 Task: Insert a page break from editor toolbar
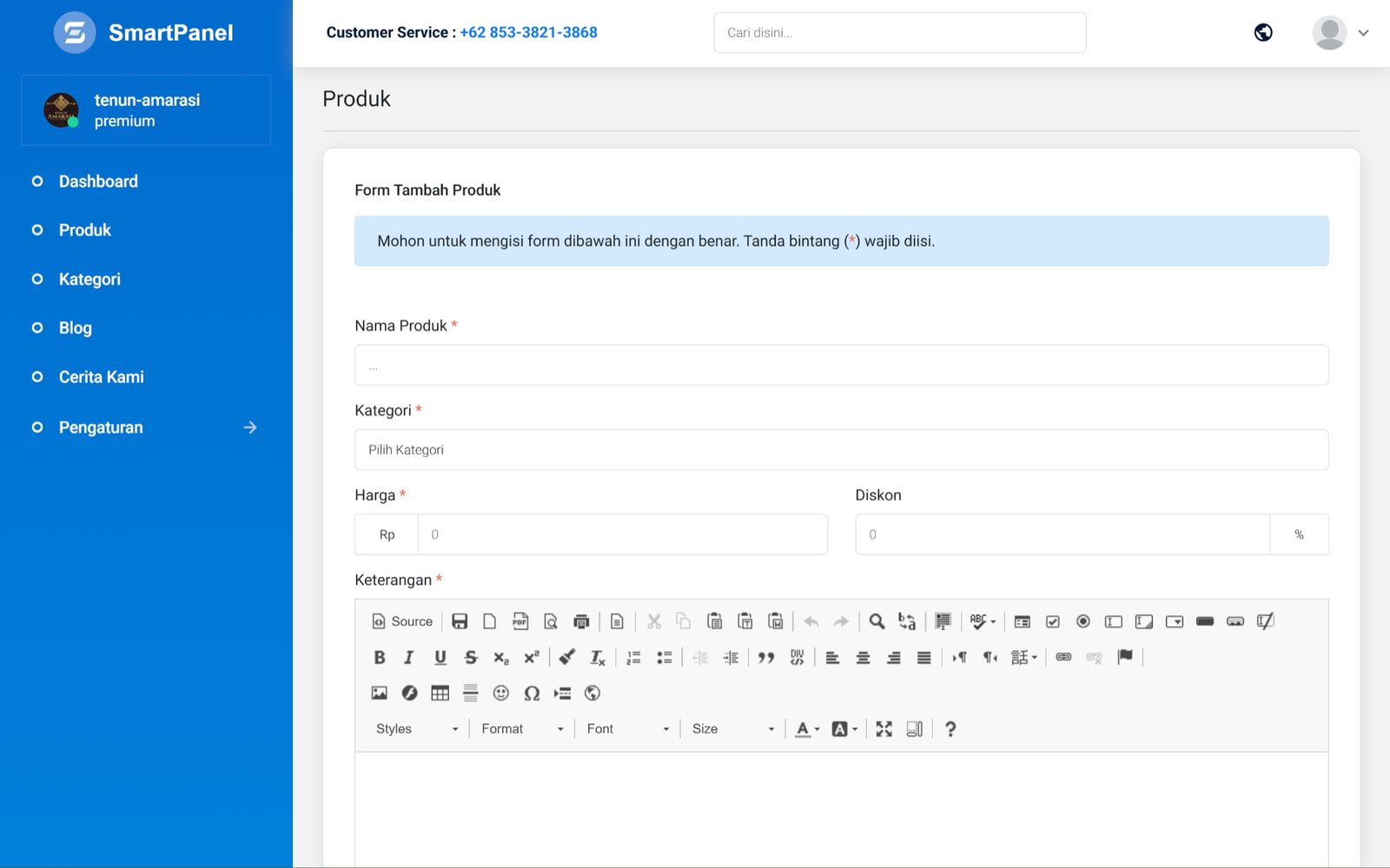point(562,693)
